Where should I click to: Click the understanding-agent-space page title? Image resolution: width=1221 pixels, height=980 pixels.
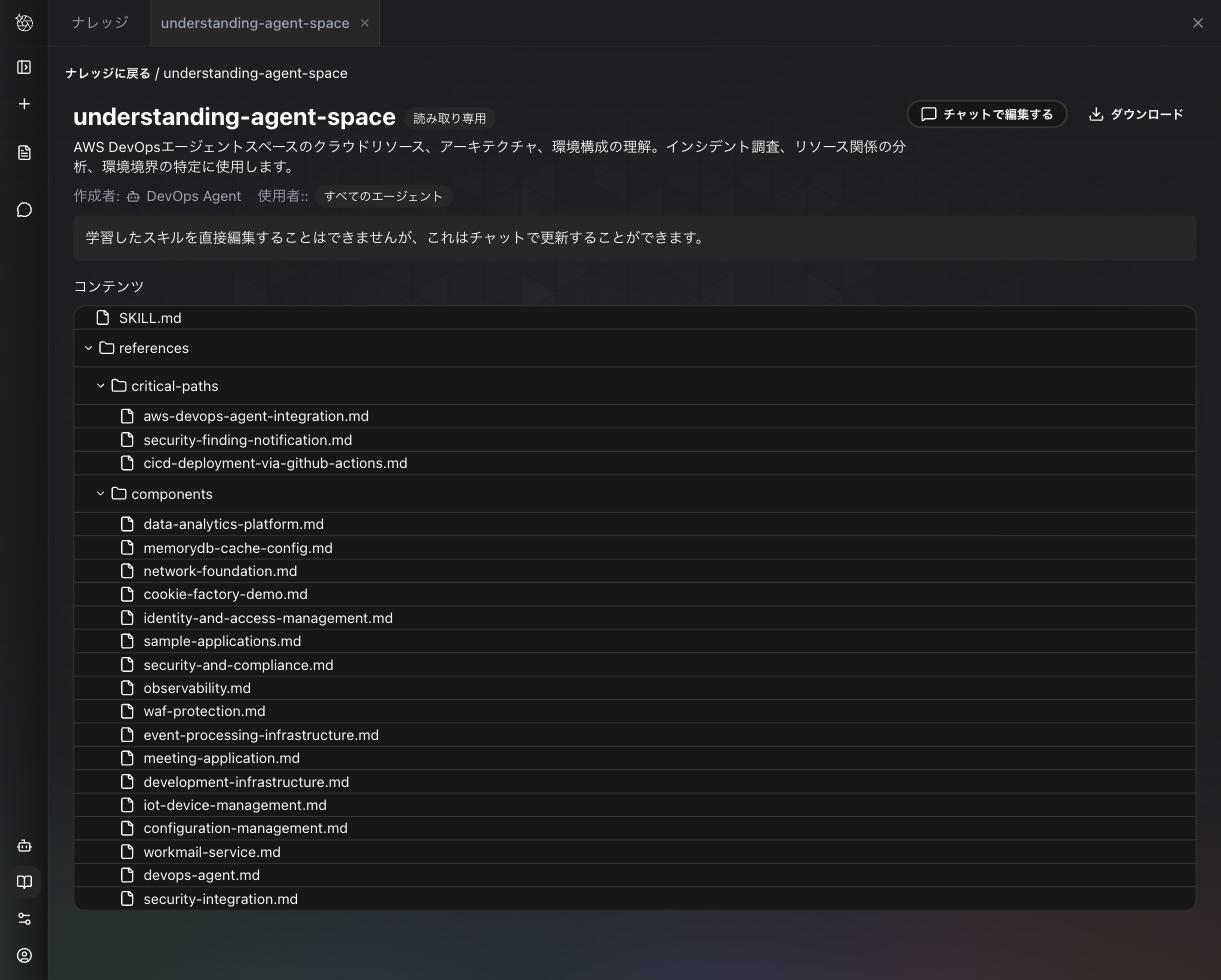click(234, 117)
